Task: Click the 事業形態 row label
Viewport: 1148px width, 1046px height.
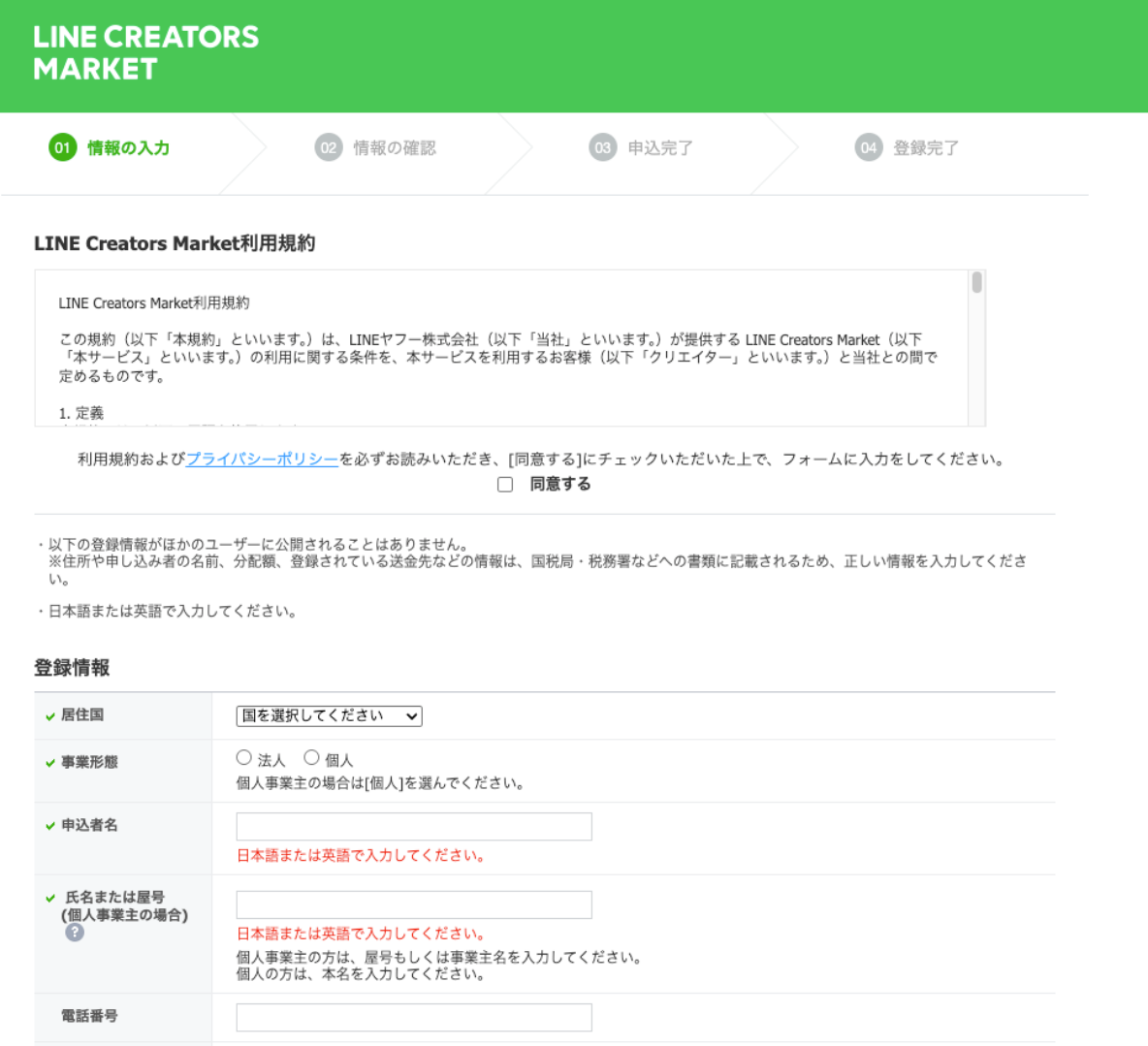Action: (89, 762)
